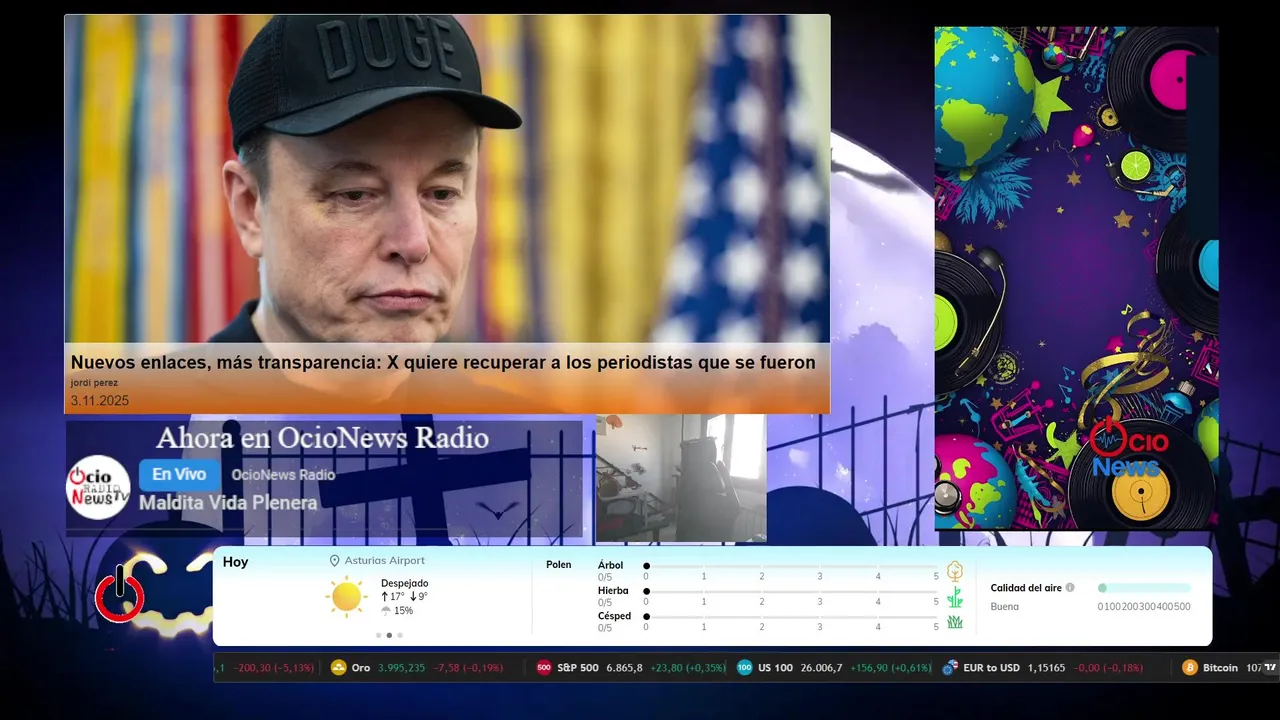This screenshot has width=1280, height=720.
Task: Click the Césped grass pollen icon
Action: tap(955, 622)
